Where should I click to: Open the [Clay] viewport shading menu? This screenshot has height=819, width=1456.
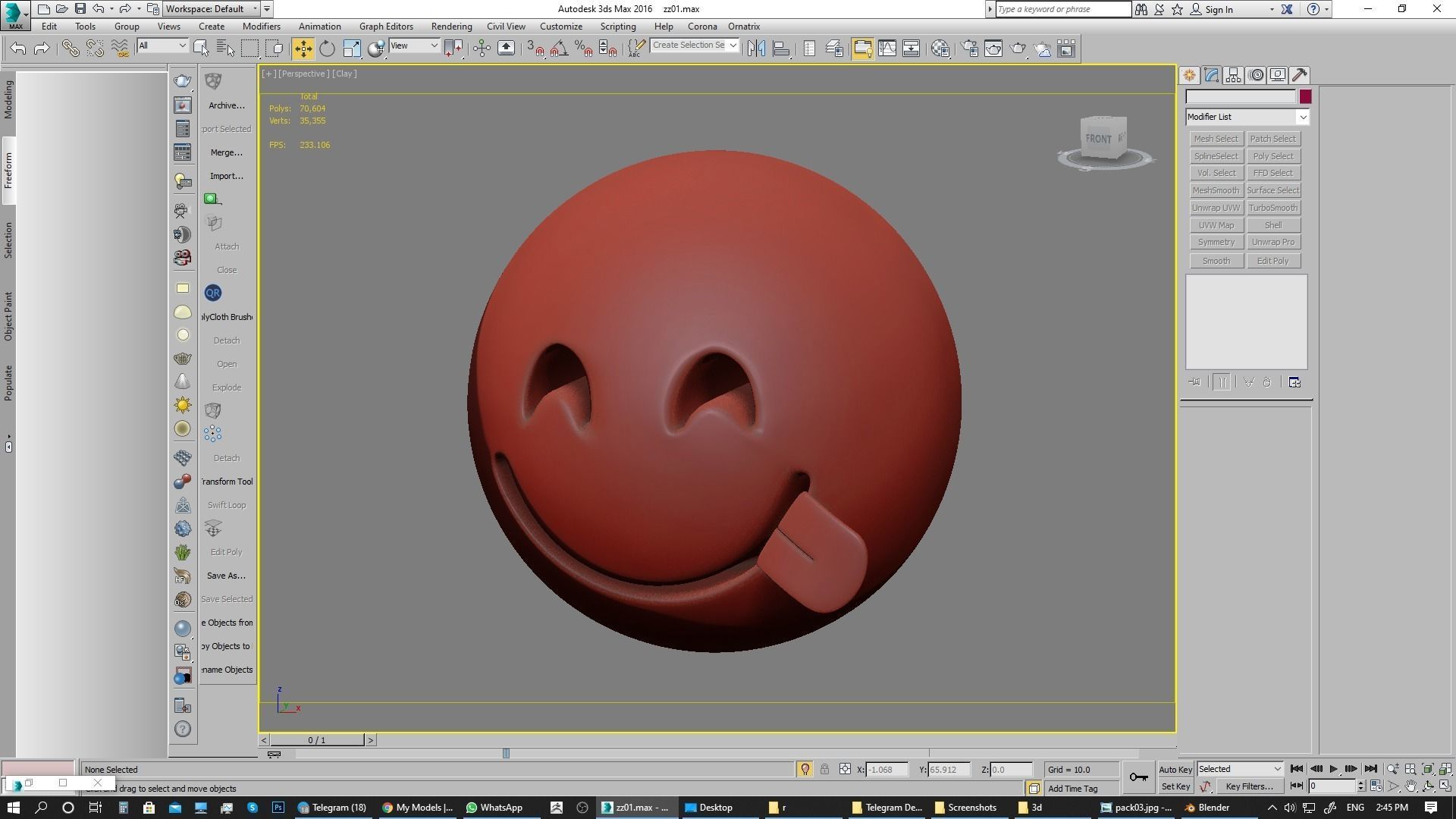(x=344, y=74)
